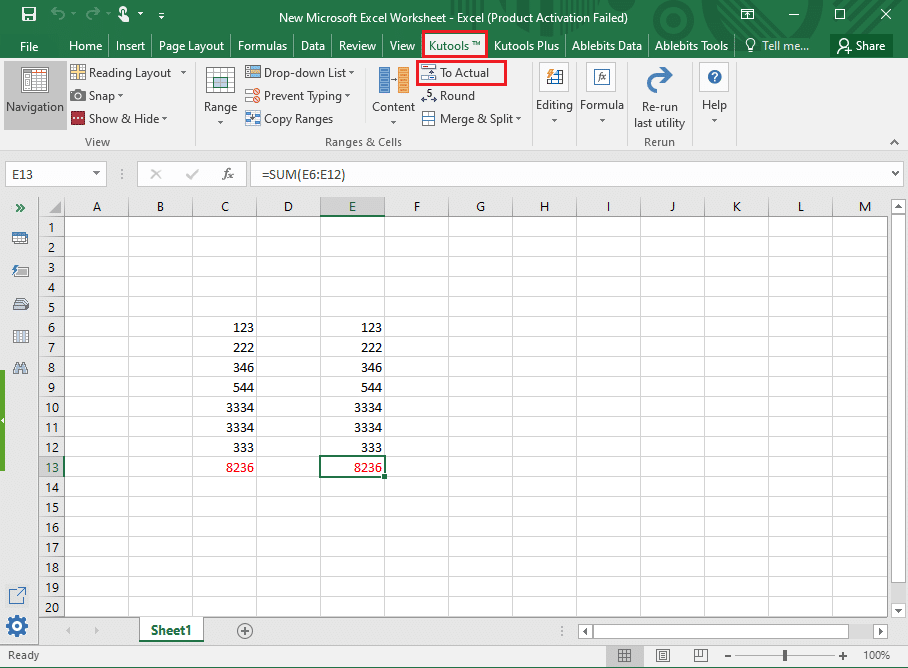Add a new sheet with plus button
Screen dimensions: 908x668
click(245, 631)
